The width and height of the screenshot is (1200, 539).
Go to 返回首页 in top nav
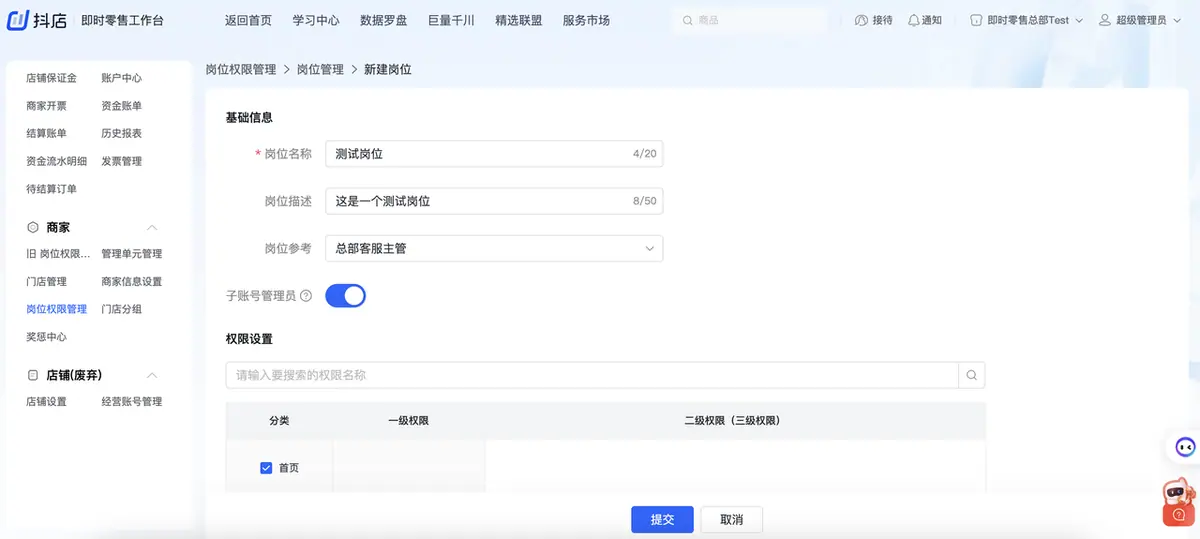pyautogui.click(x=248, y=20)
